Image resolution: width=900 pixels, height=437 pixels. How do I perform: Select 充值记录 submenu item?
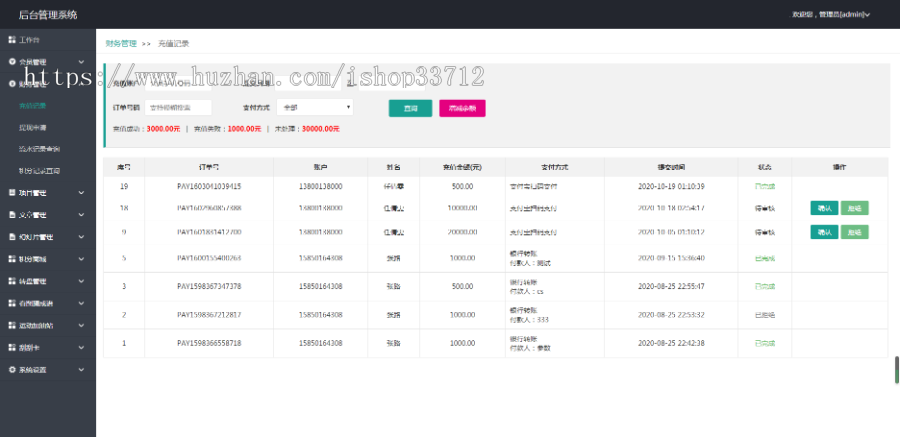(x=32, y=106)
